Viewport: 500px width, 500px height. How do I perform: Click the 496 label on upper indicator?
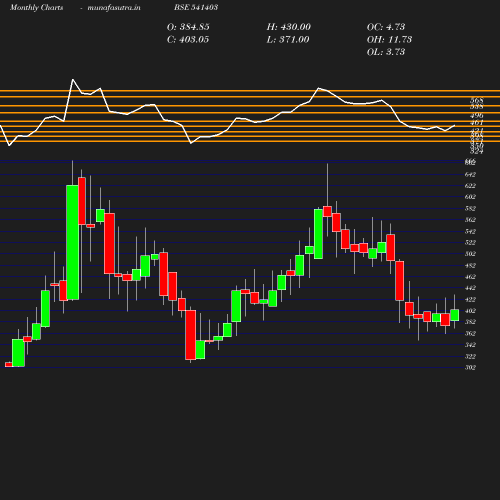(x=477, y=116)
